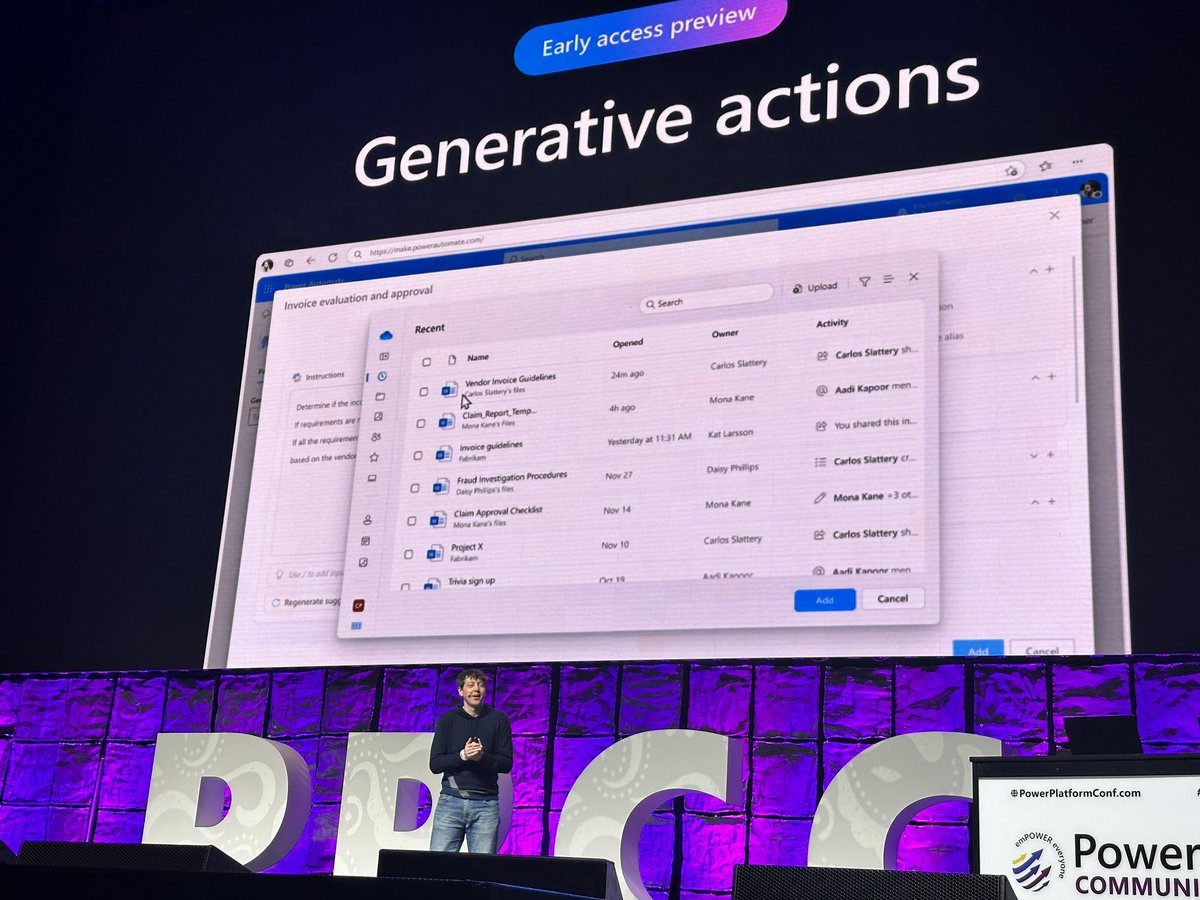This screenshot has width=1200, height=900.
Task: Check the Trivia sign up checkbox
Action: [405, 586]
